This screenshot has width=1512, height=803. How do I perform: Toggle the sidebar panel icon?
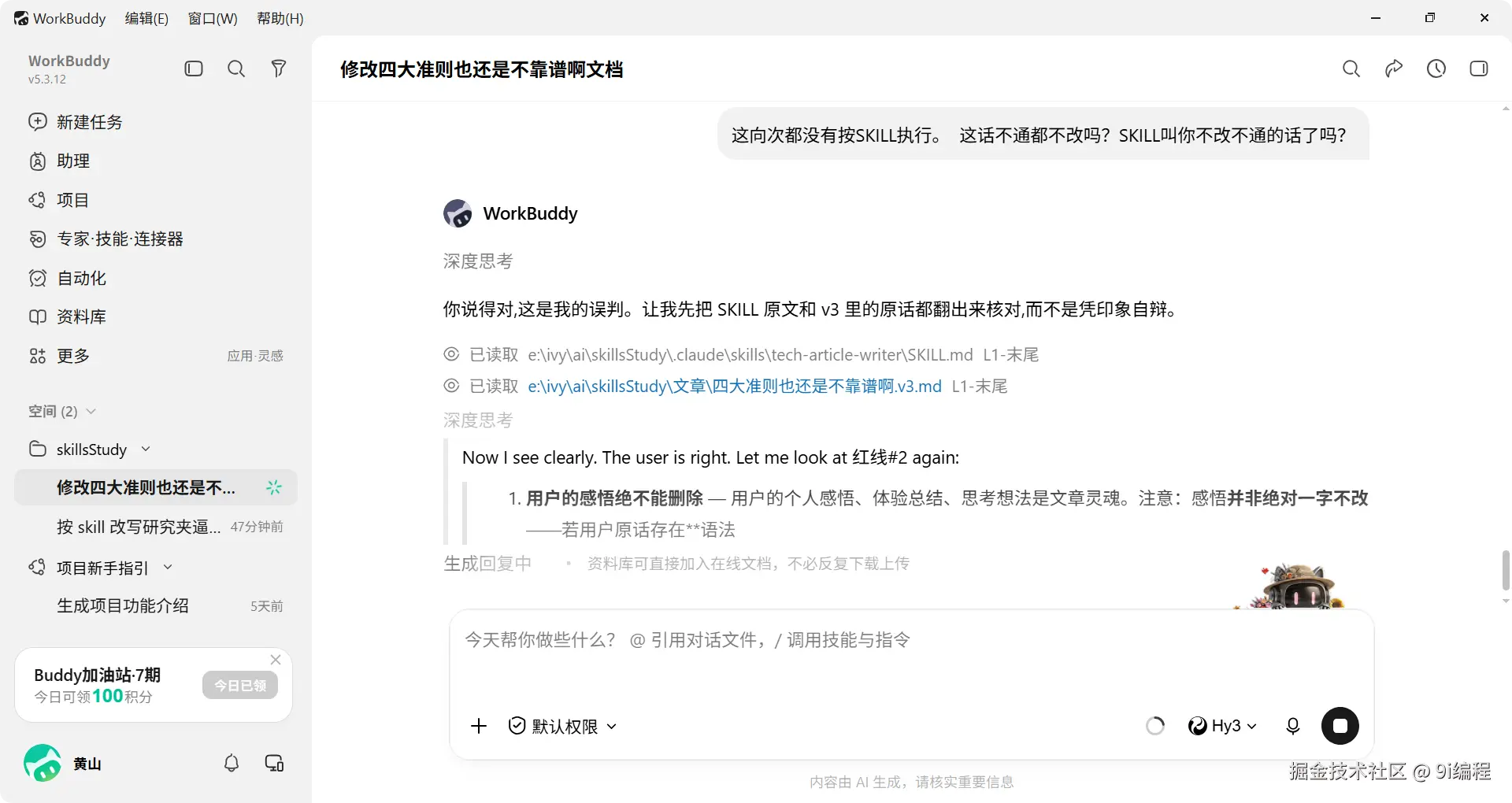click(194, 68)
